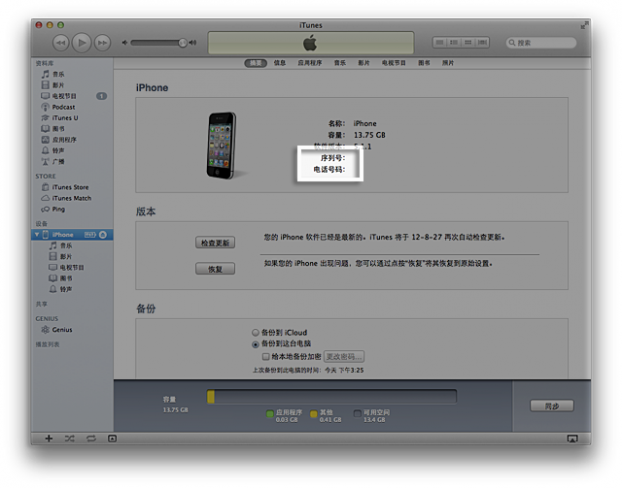The width and height of the screenshot is (622, 488).
Task: Click the volume slider knob
Action: [183, 43]
